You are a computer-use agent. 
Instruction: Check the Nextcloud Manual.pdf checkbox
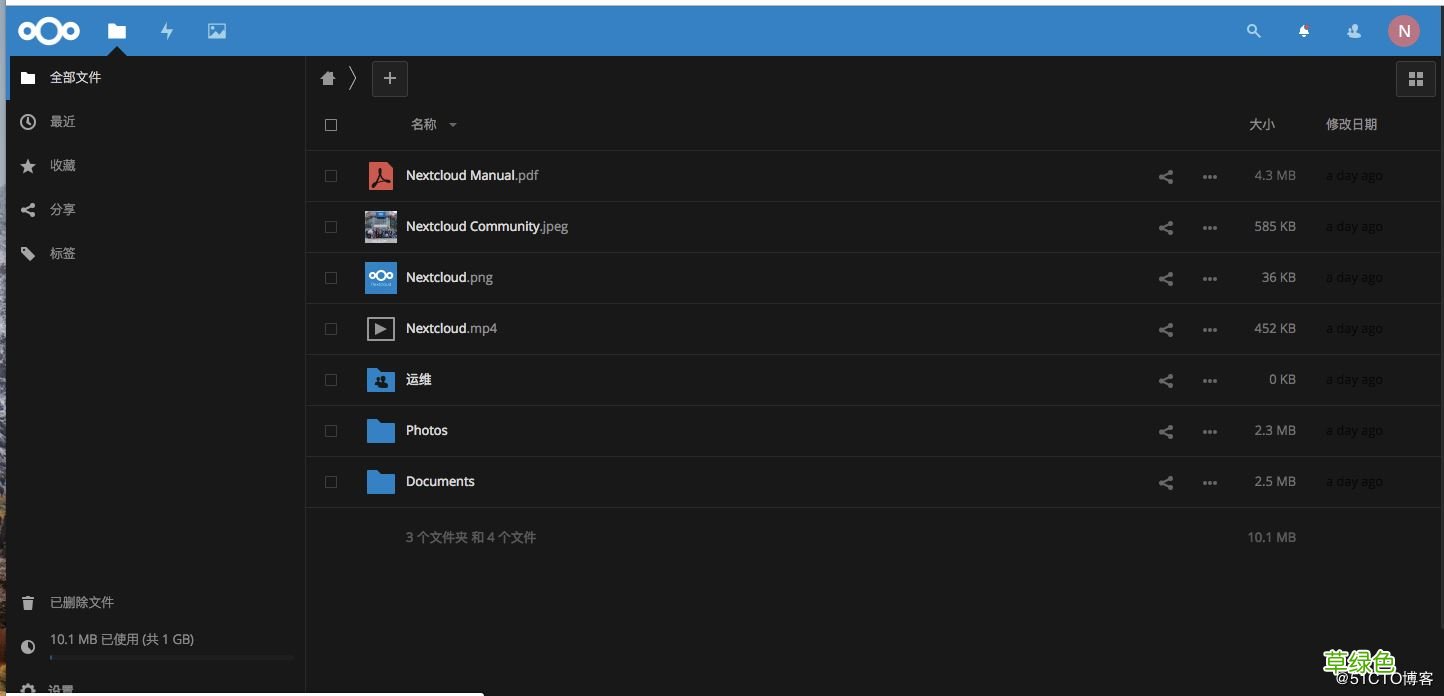[x=331, y=176]
